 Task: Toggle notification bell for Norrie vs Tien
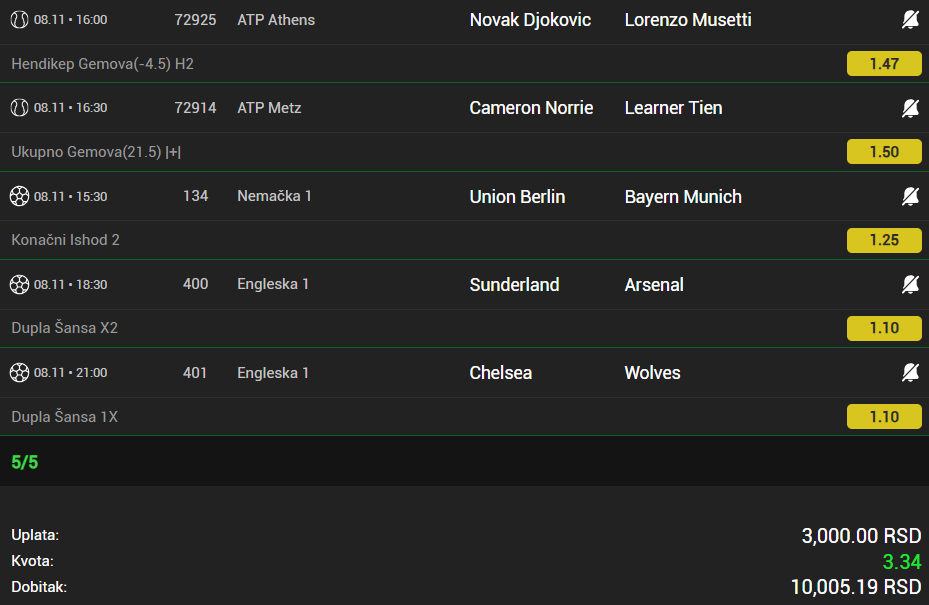click(910, 108)
